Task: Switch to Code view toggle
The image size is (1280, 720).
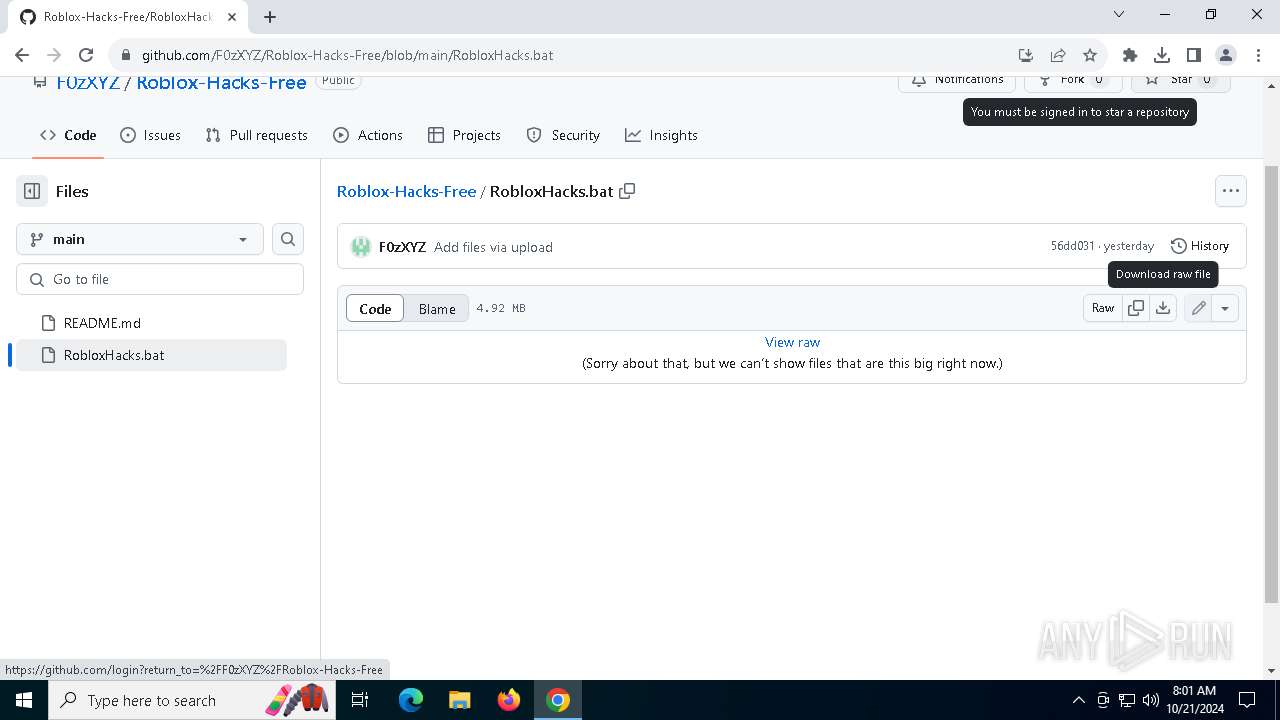Action: [x=375, y=308]
